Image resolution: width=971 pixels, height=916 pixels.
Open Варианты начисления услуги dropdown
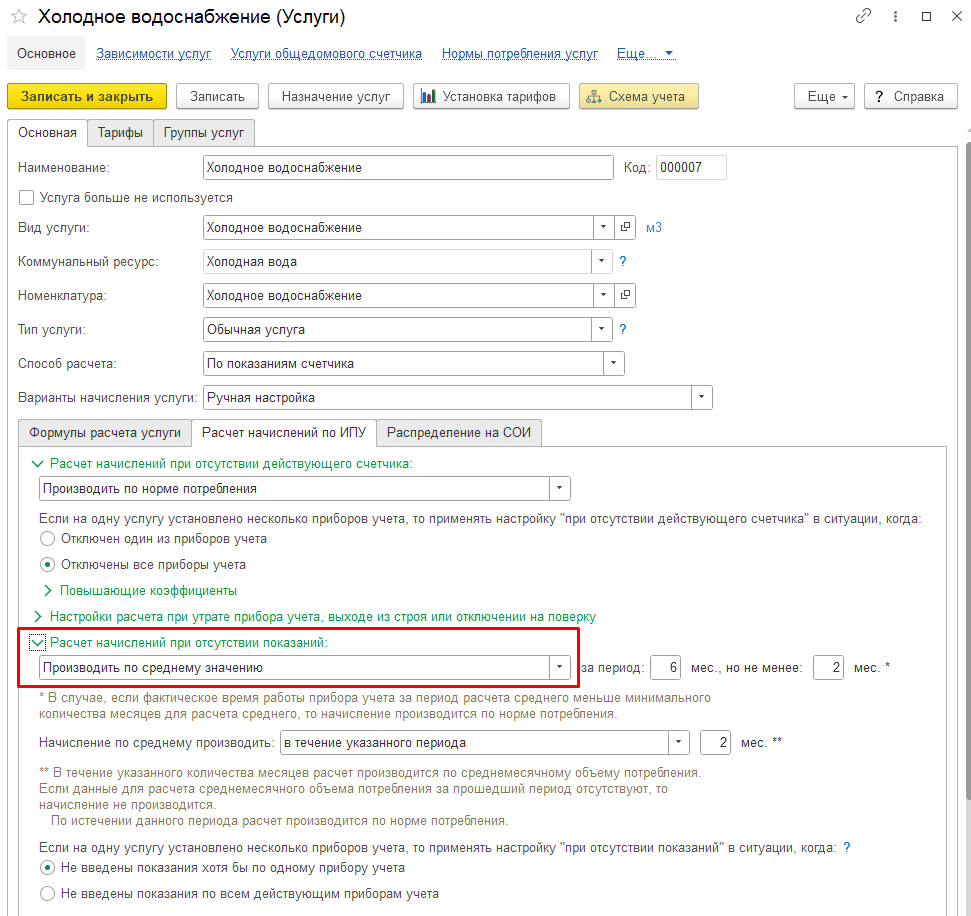click(701, 398)
